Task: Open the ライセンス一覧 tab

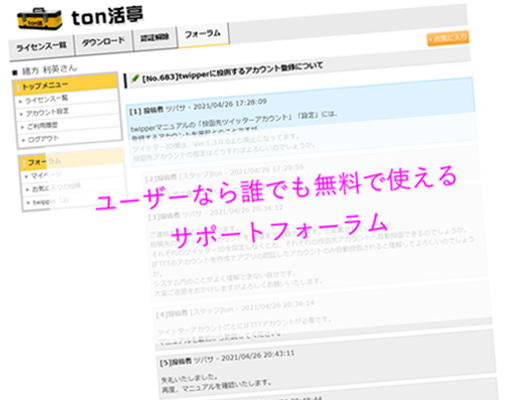Action: [x=41, y=47]
